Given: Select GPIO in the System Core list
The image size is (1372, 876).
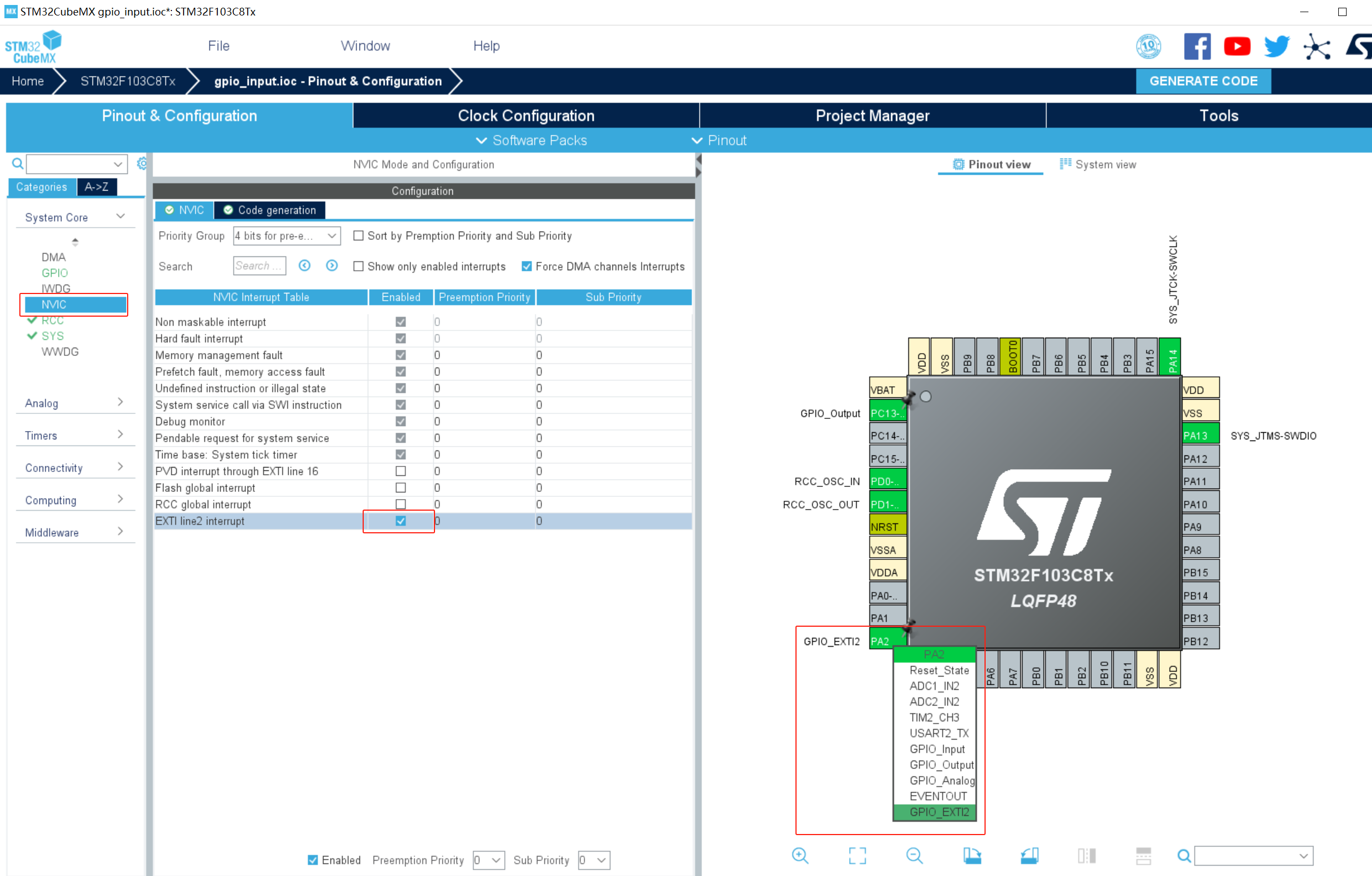Looking at the screenshot, I should [55, 273].
